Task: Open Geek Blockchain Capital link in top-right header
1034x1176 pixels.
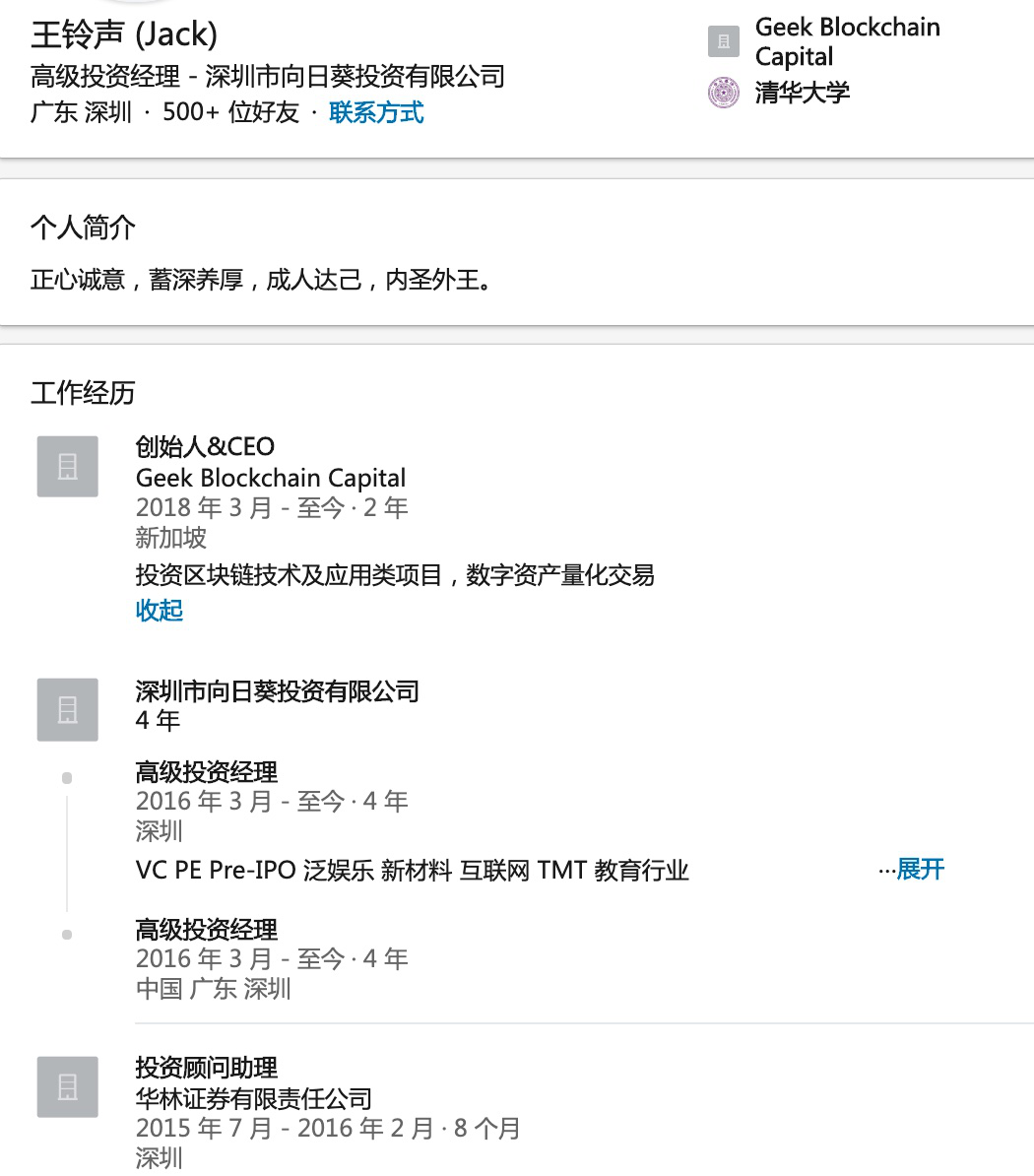Action: pyautogui.click(x=847, y=41)
